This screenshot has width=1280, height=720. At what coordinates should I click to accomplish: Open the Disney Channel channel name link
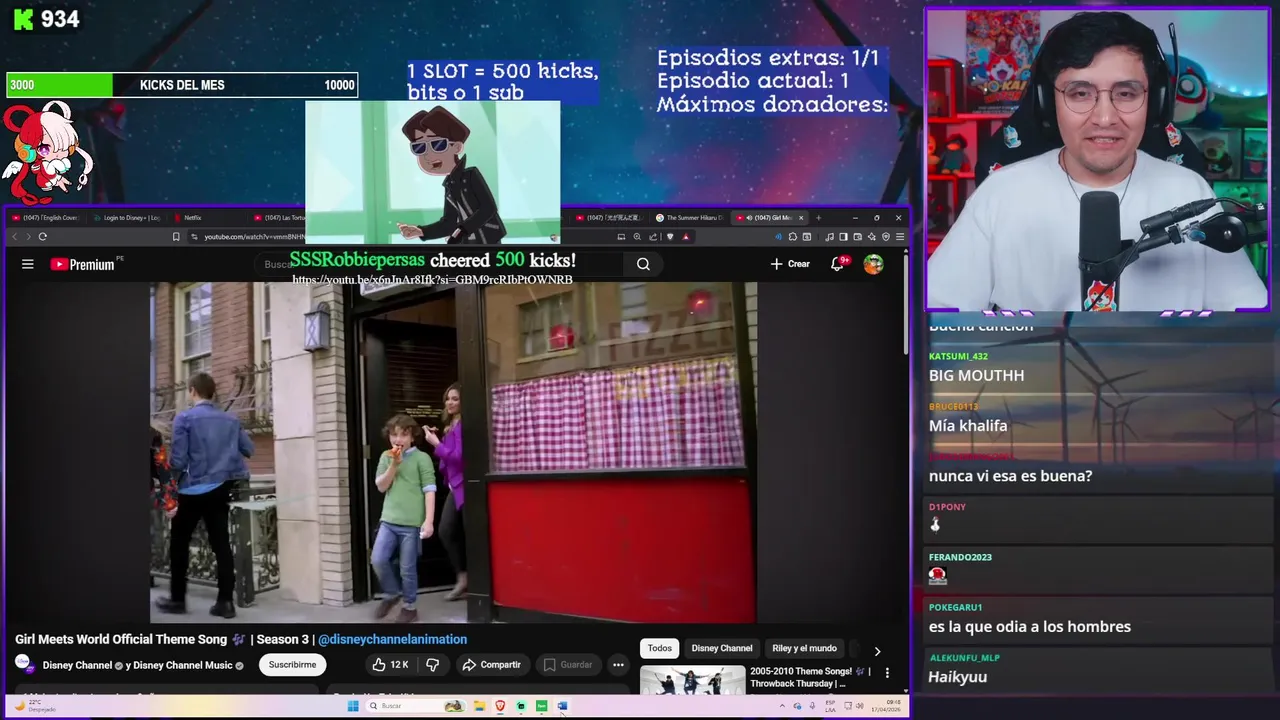(77, 665)
